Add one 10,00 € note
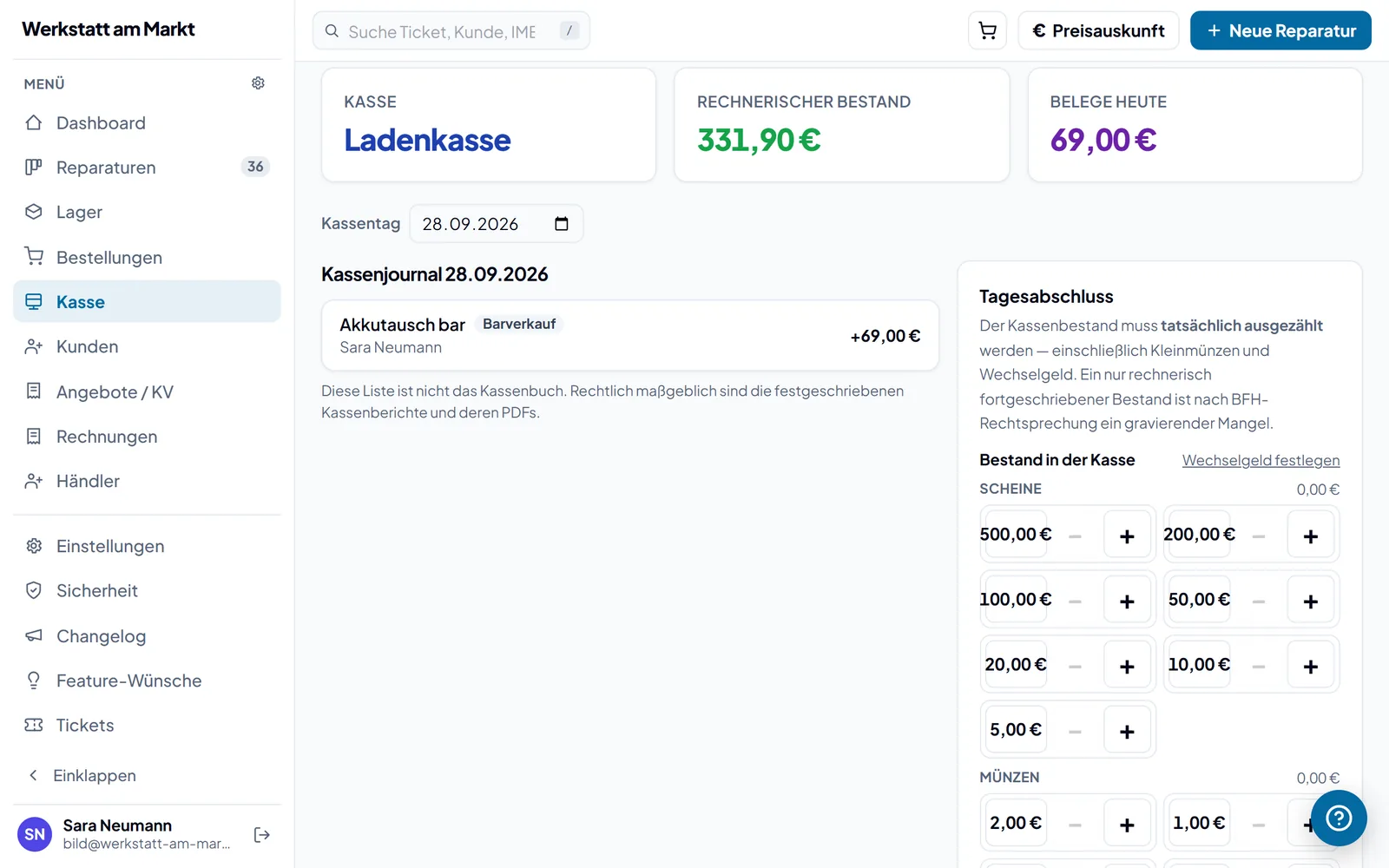The image size is (1389, 868). click(1311, 666)
